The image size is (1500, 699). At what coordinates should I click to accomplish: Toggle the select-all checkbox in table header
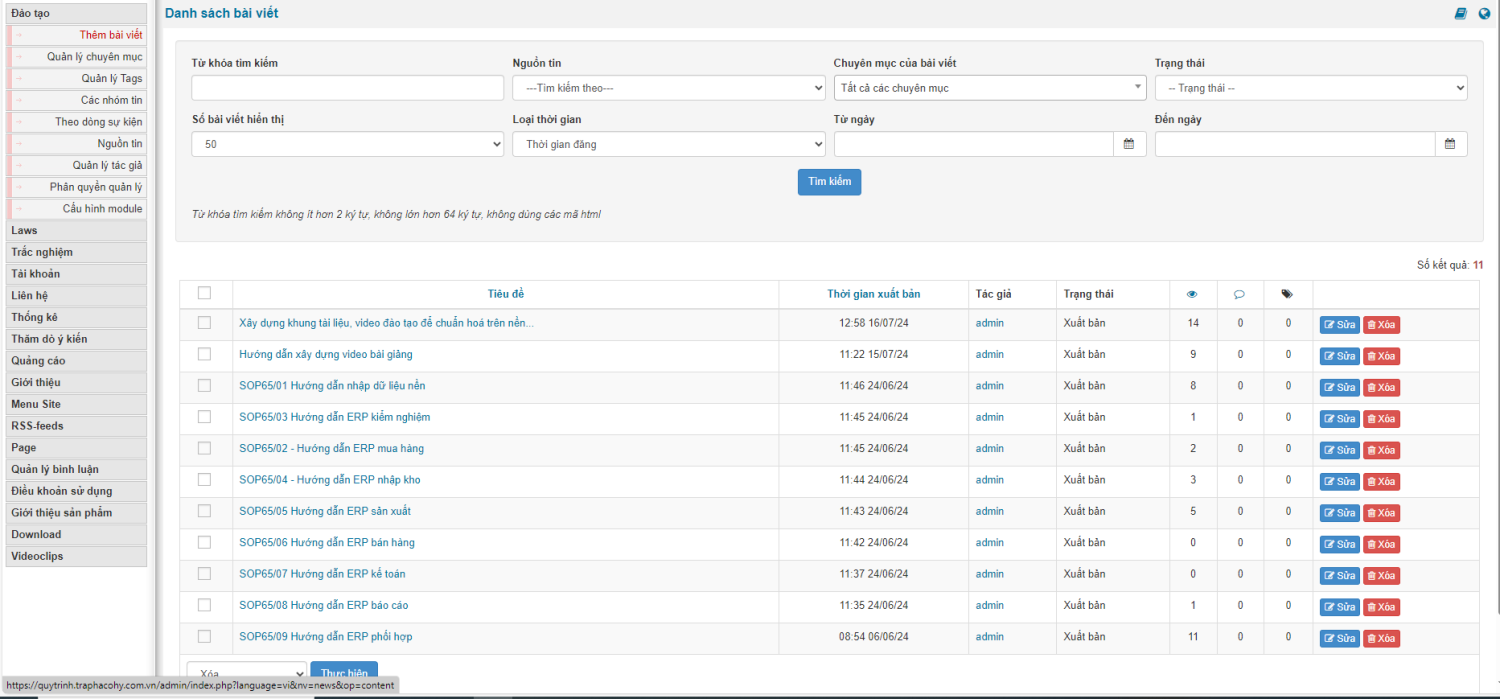coord(205,293)
